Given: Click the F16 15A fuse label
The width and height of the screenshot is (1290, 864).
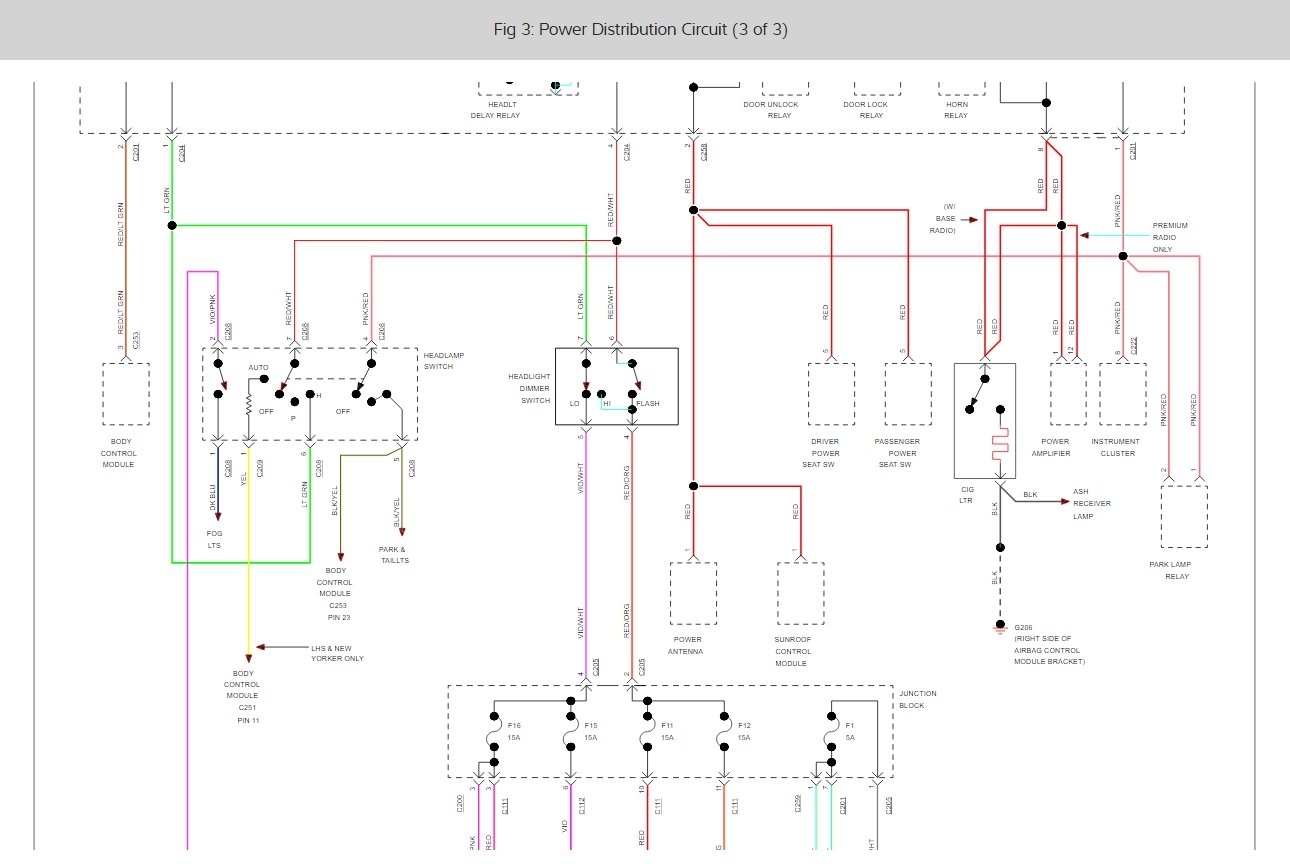Looking at the screenshot, I should [514, 731].
